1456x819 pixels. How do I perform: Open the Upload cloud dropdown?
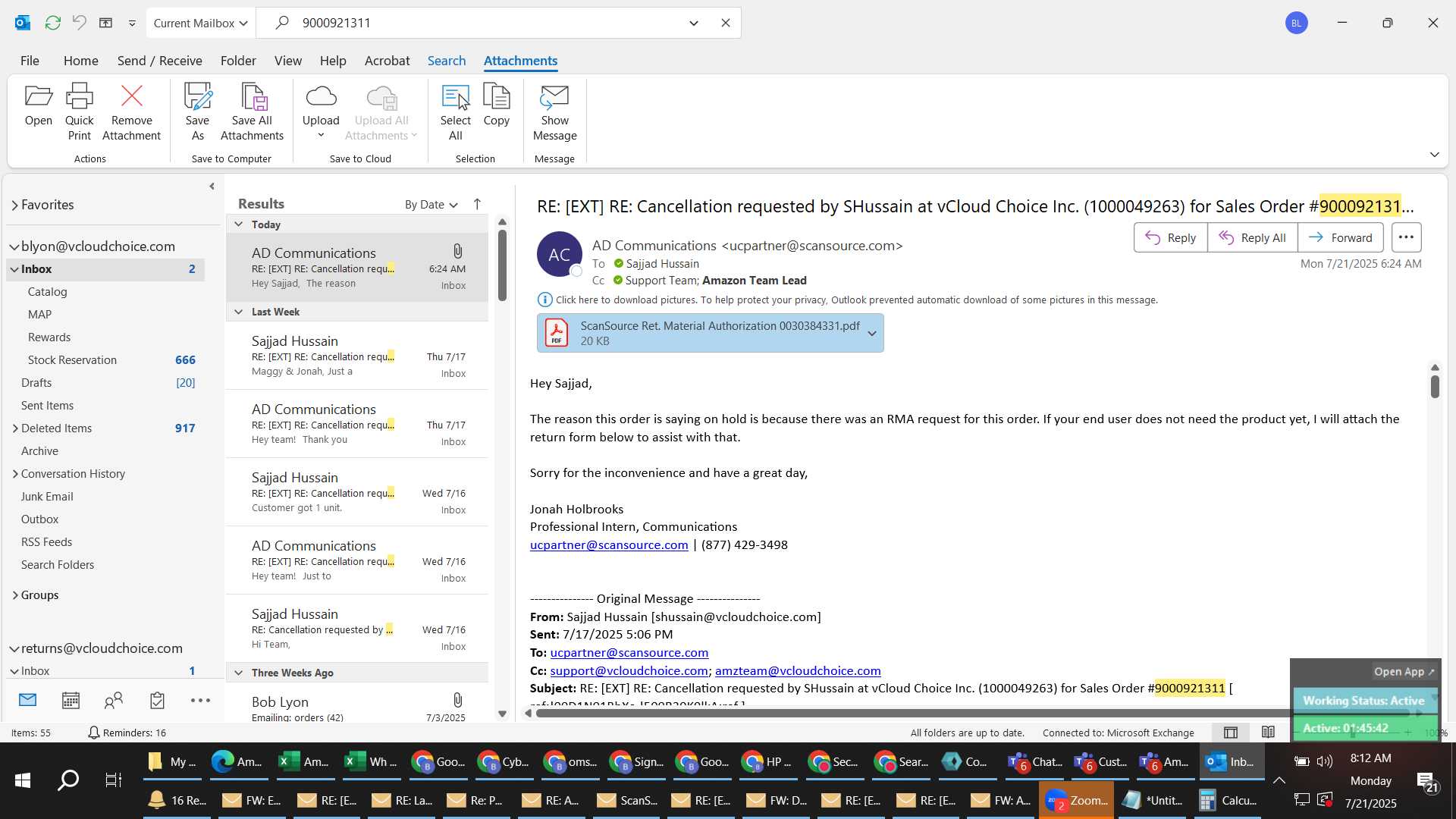tap(321, 111)
